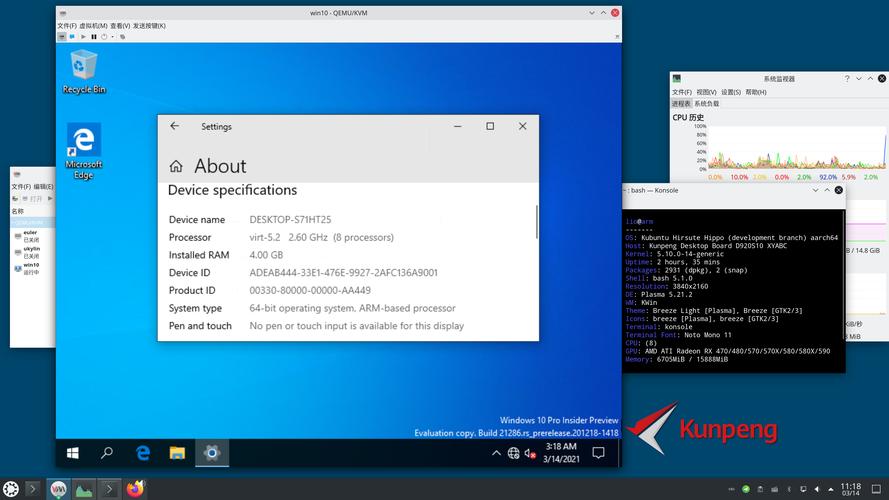Screen dimensions: 889x500
Task: Click help question mark in system monitor titlebar
Action: (847, 79)
